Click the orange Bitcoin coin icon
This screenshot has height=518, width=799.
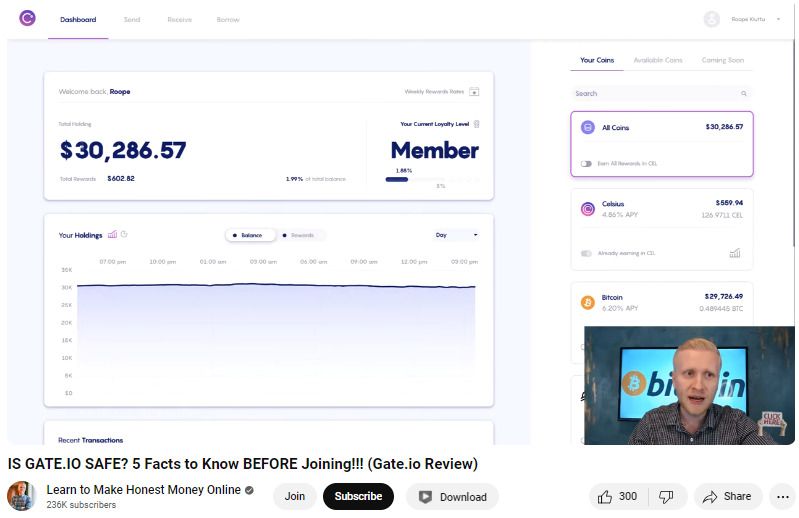pos(588,303)
